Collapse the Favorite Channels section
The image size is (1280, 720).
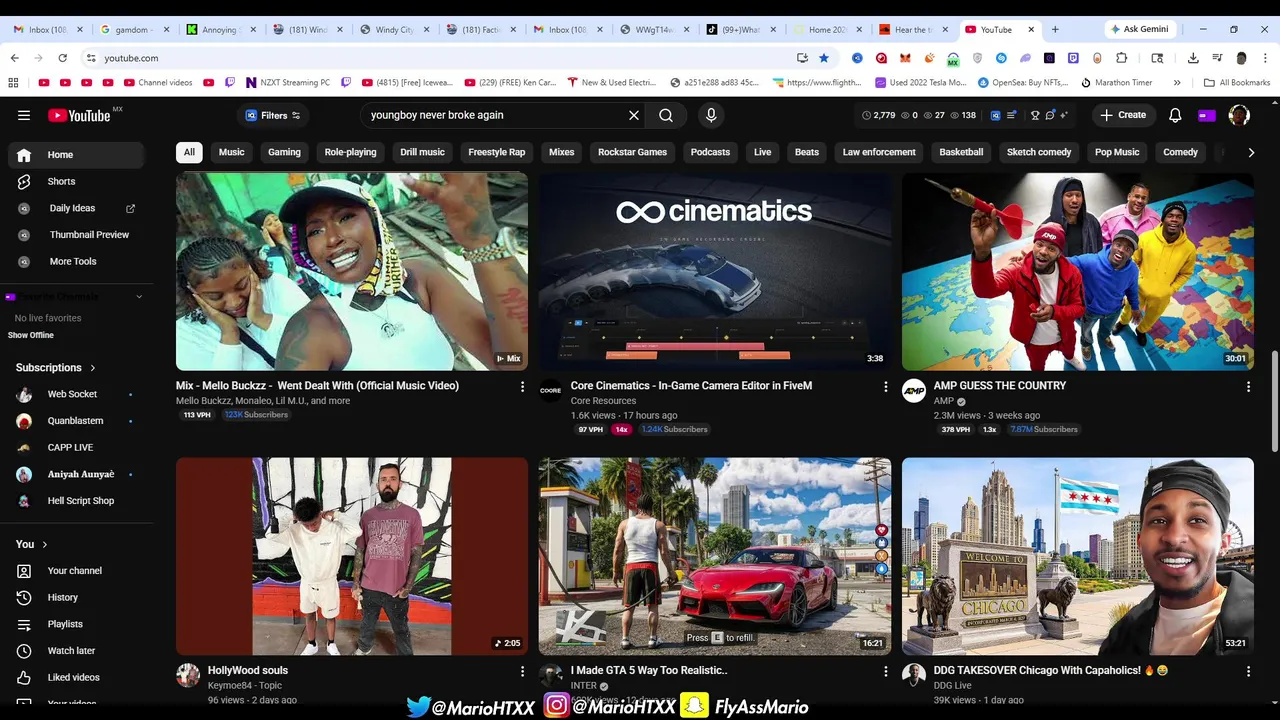[139, 297]
